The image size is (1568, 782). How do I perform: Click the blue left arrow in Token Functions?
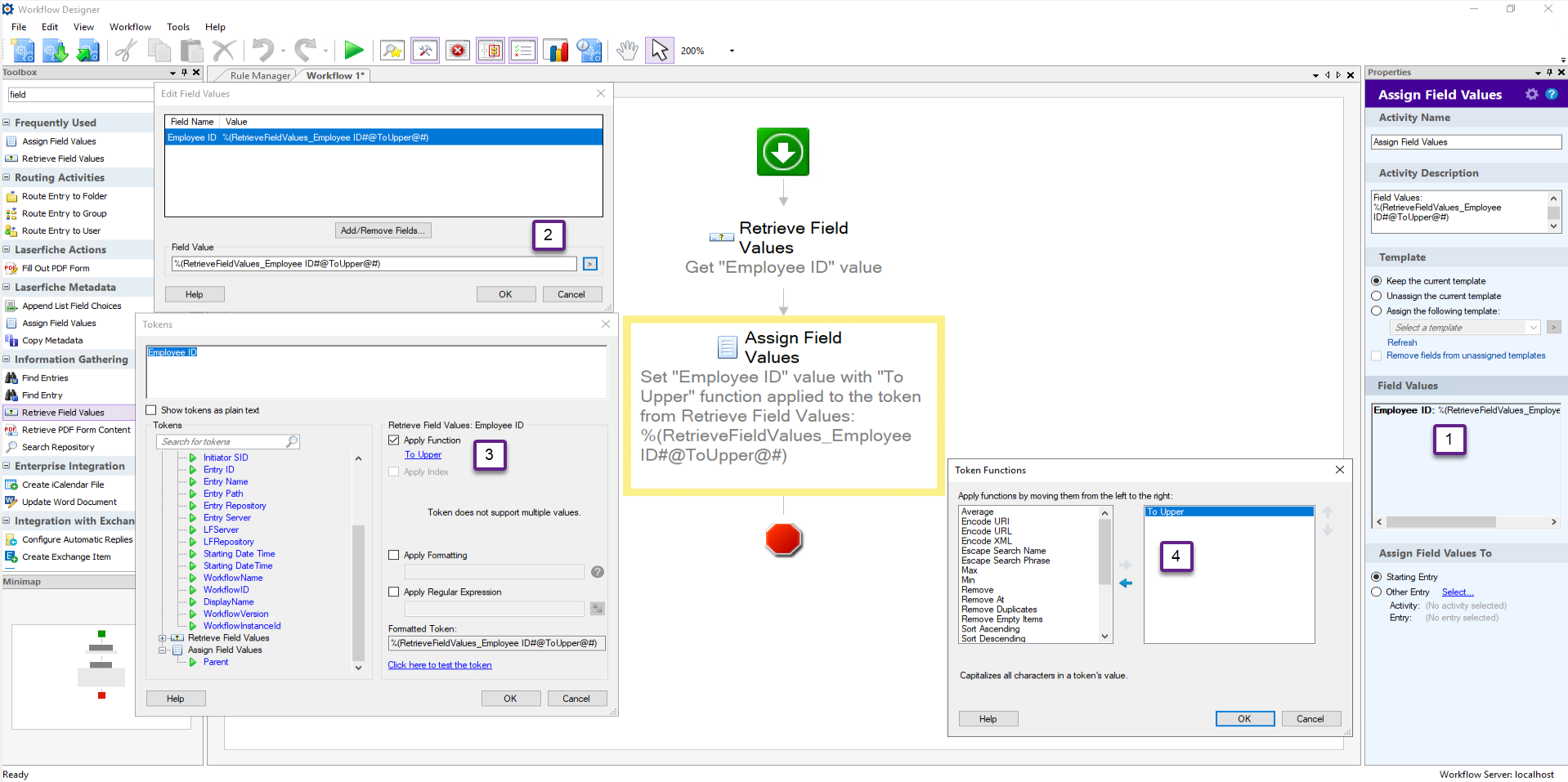click(x=1126, y=583)
